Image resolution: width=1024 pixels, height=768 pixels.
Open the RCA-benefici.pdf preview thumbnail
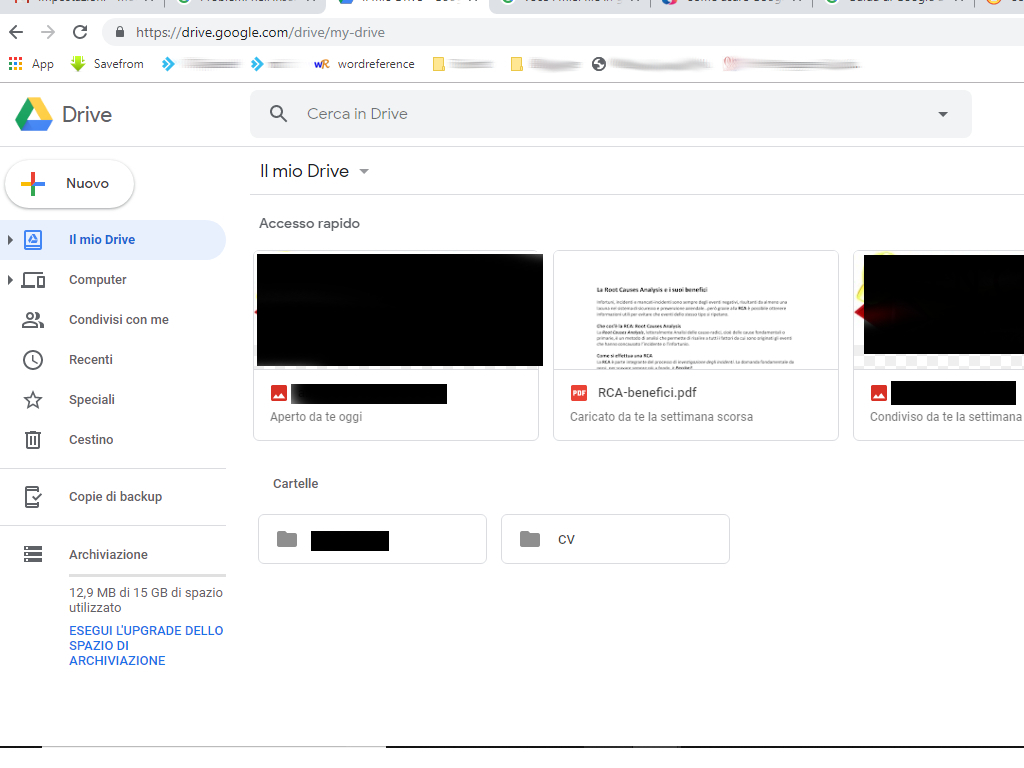tap(696, 310)
